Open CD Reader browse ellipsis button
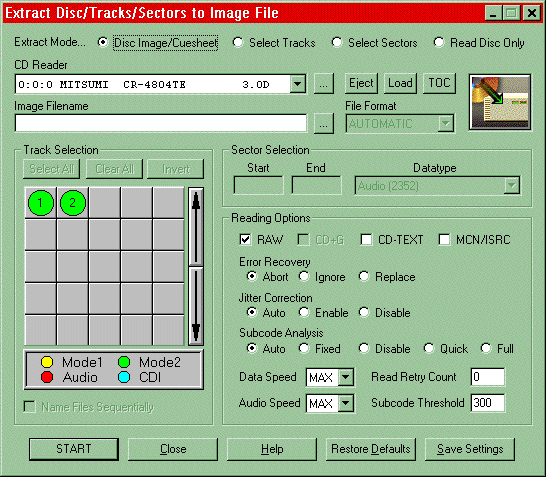This screenshot has height=477, width=546. [323, 84]
